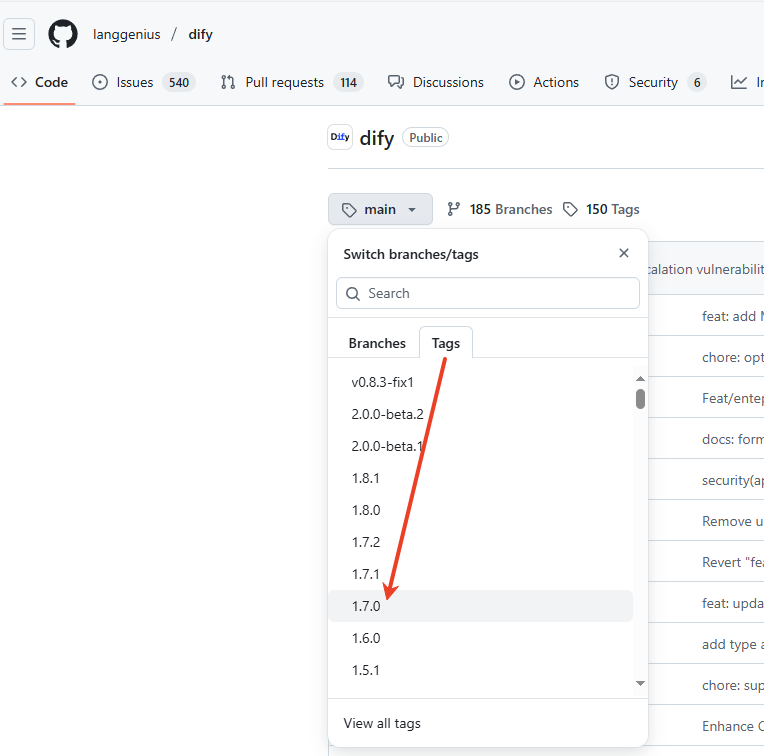Click the tag list scroll-up arrow
The height and width of the screenshot is (756, 764).
pos(640,378)
